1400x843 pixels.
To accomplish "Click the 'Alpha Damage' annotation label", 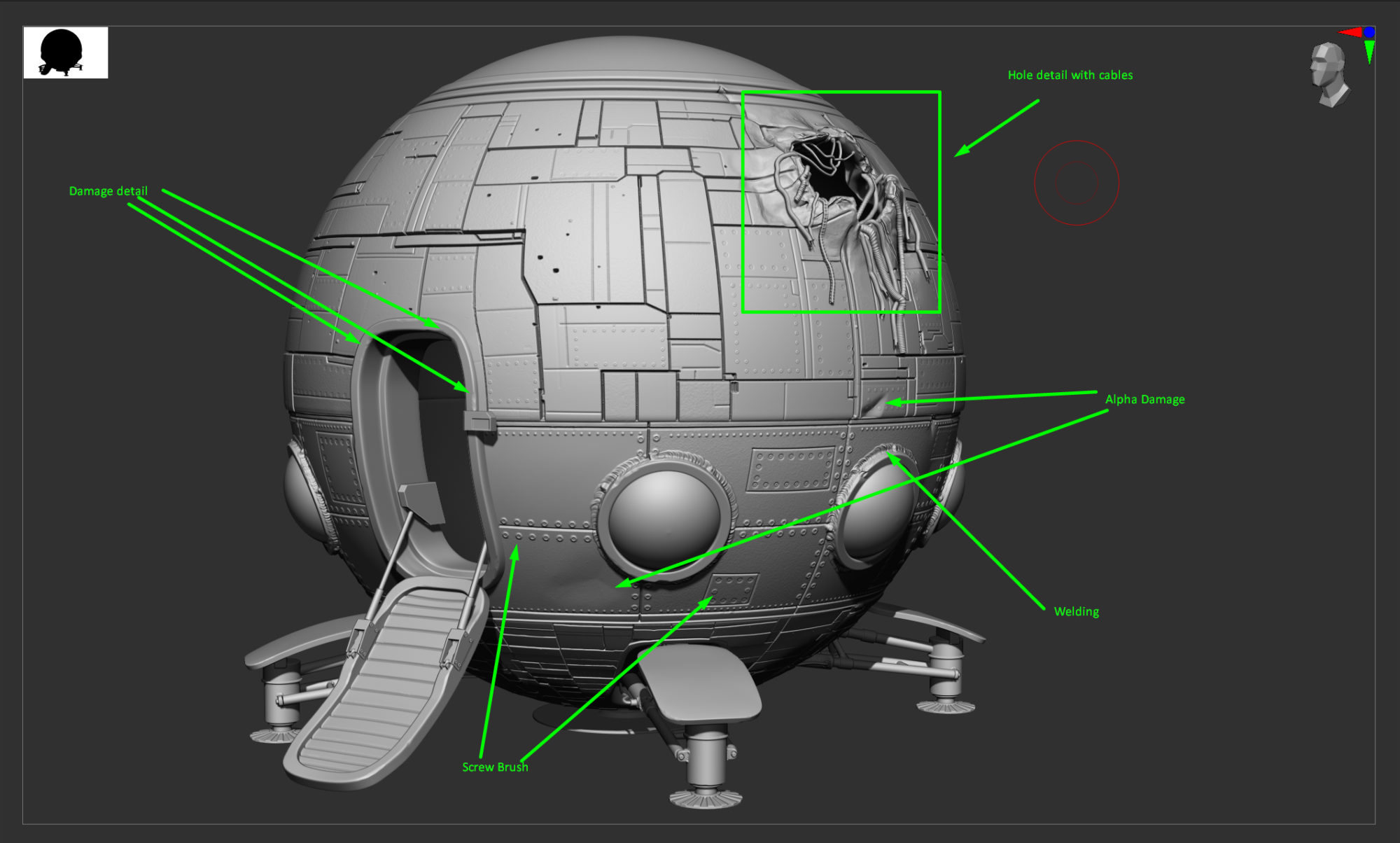I will (1144, 399).
